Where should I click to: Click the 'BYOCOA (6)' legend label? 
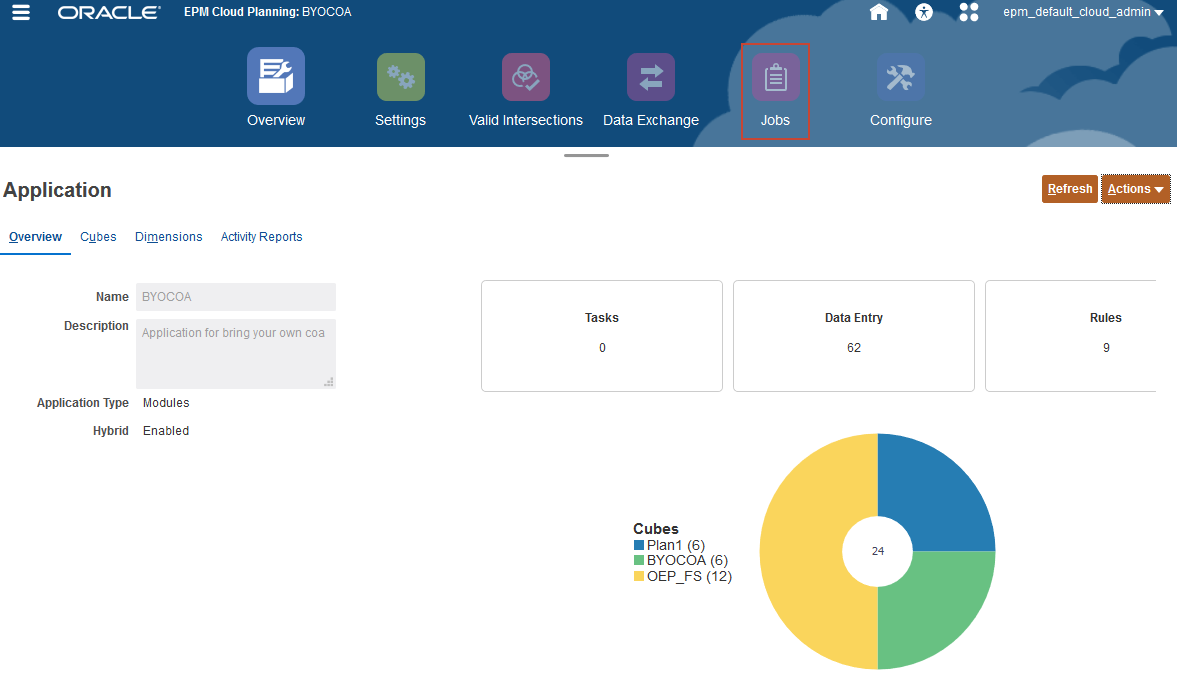pyautogui.click(x=688, y=561)
